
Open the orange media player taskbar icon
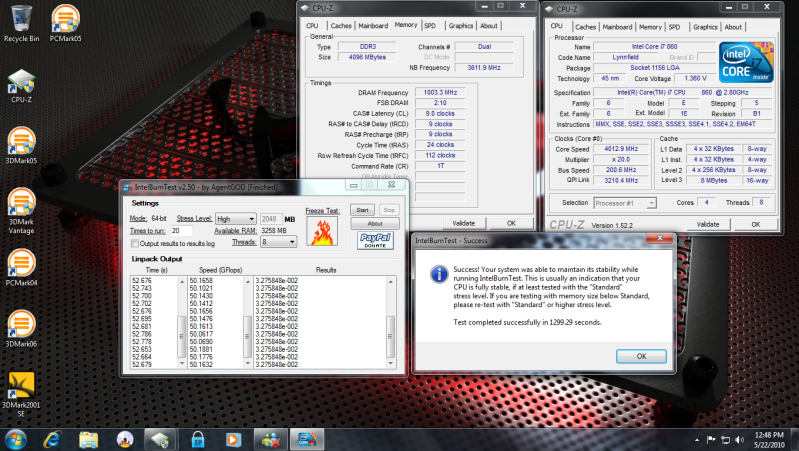point(233,439)
